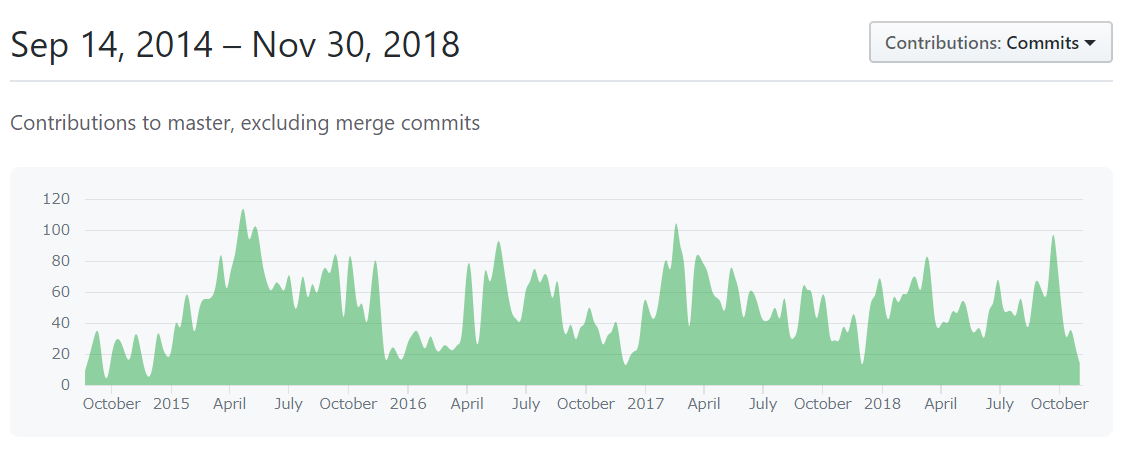Click the tallest peak near April 2015

coord(242,211)
